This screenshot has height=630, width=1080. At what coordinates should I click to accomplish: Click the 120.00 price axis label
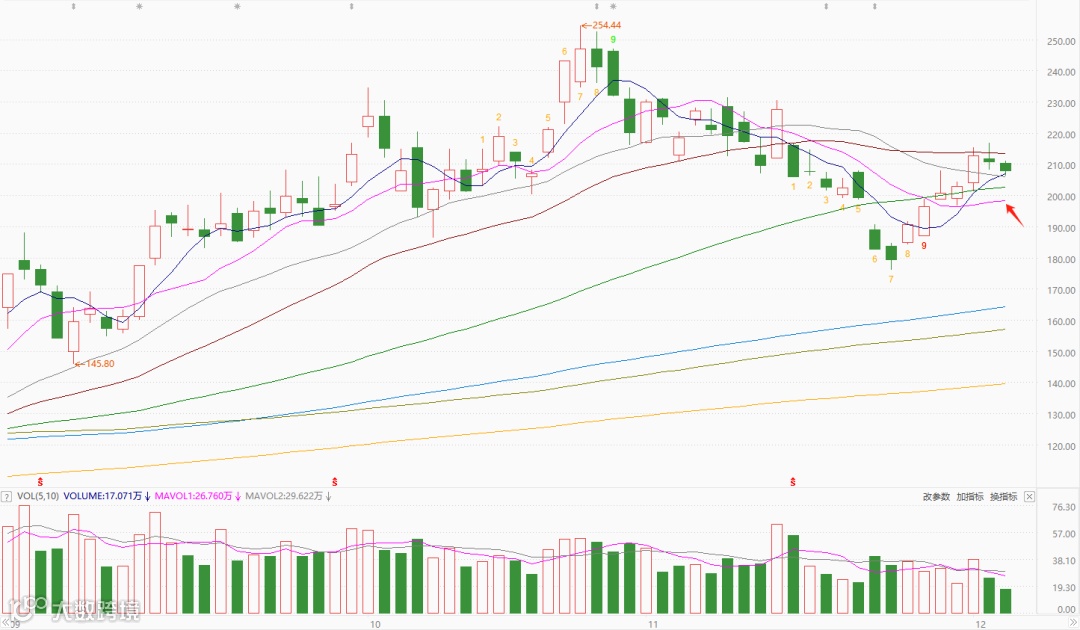point(1061,446)
